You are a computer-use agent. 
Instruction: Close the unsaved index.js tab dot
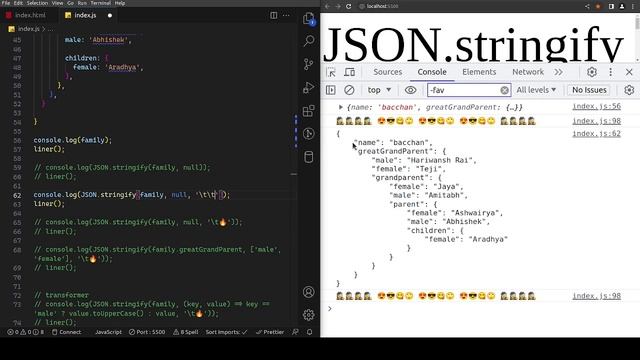[110, 16]
